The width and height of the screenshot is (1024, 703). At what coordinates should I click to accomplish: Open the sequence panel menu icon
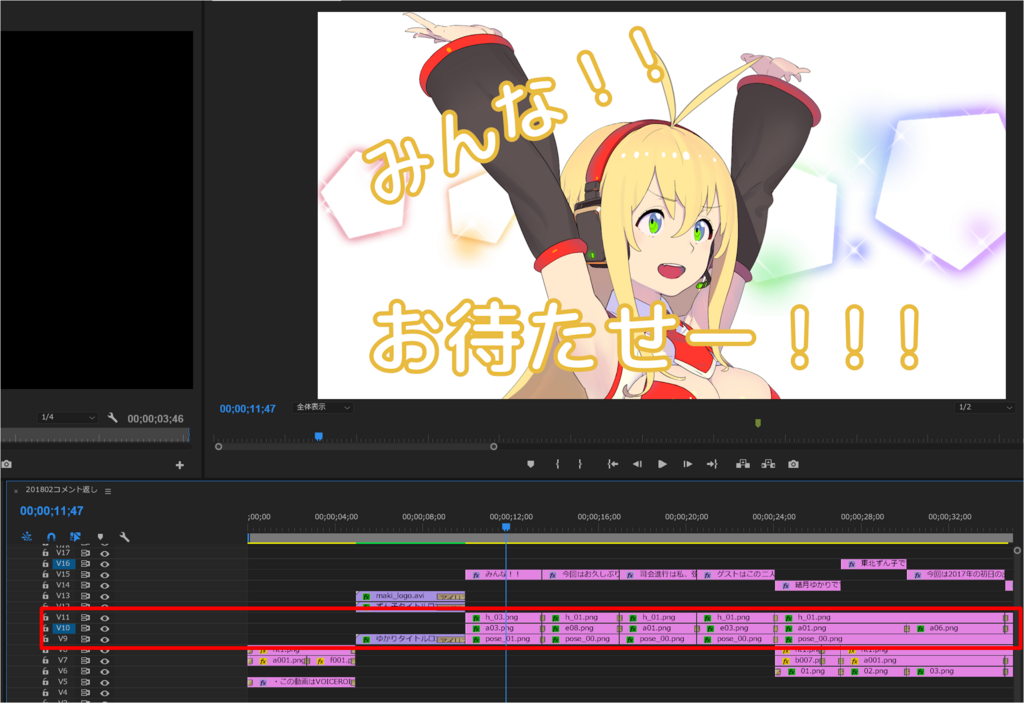[108, 491]
